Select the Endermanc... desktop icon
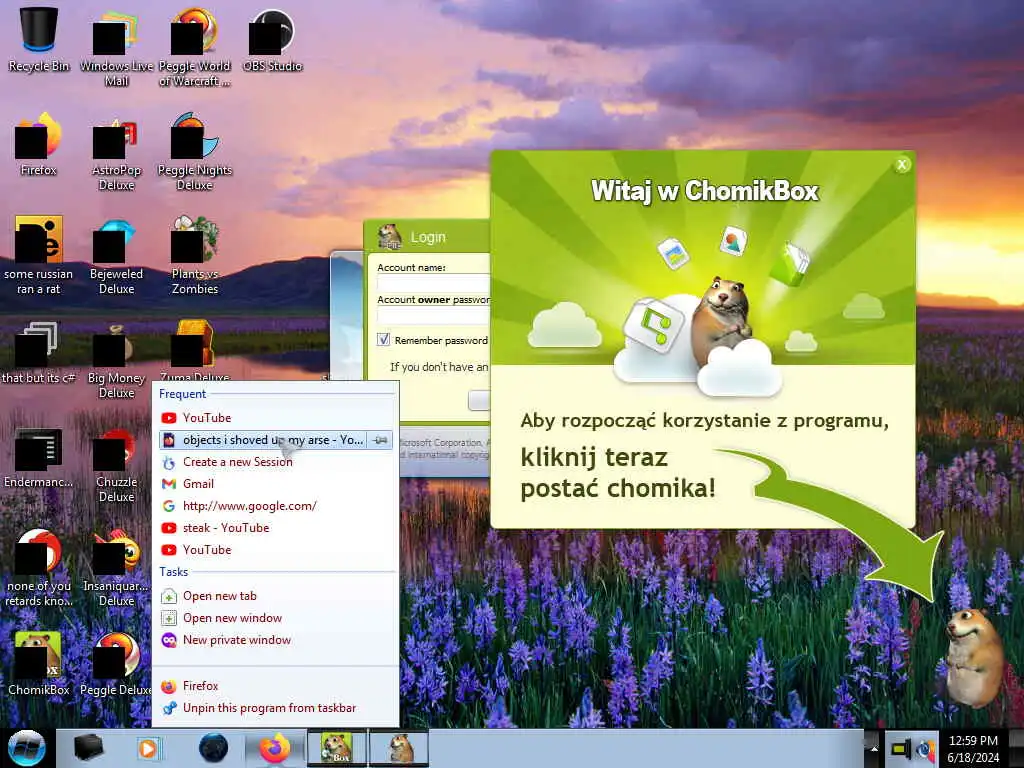 pos(39,457)
